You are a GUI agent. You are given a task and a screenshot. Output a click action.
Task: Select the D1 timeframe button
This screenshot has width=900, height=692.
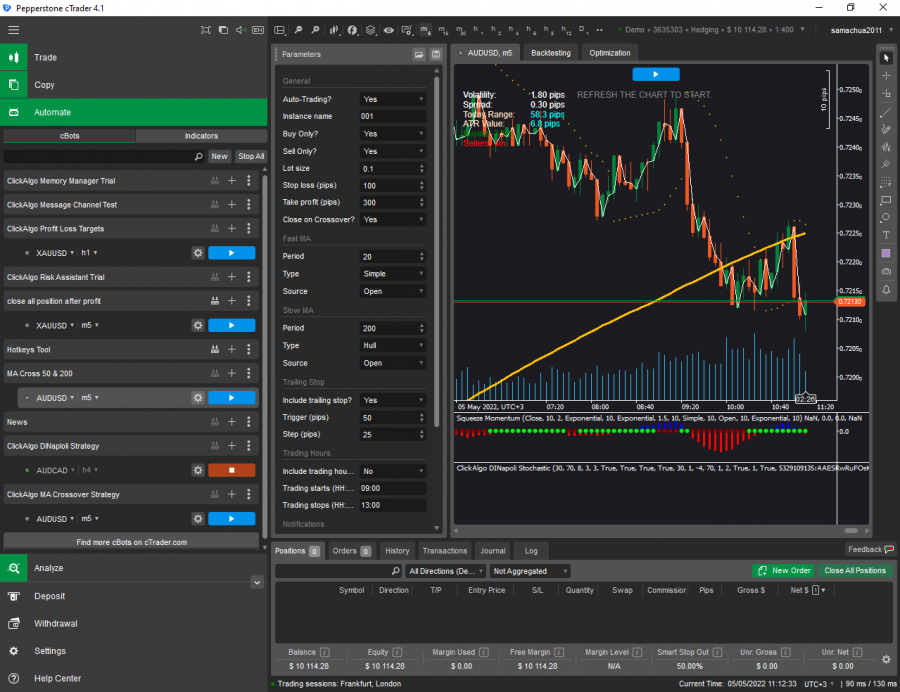tap(582, 30)
